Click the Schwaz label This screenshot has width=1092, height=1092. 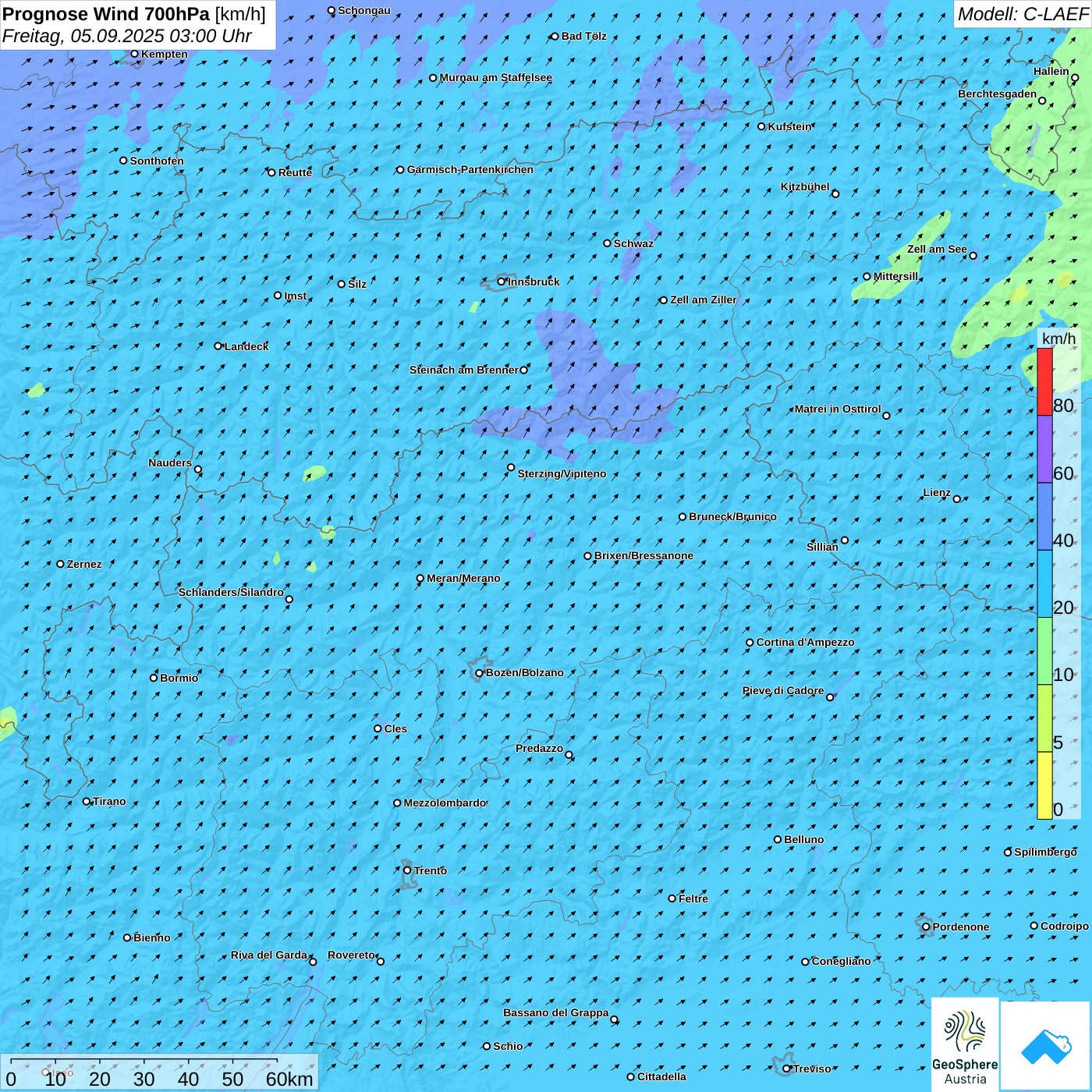(x=633, y=243)
